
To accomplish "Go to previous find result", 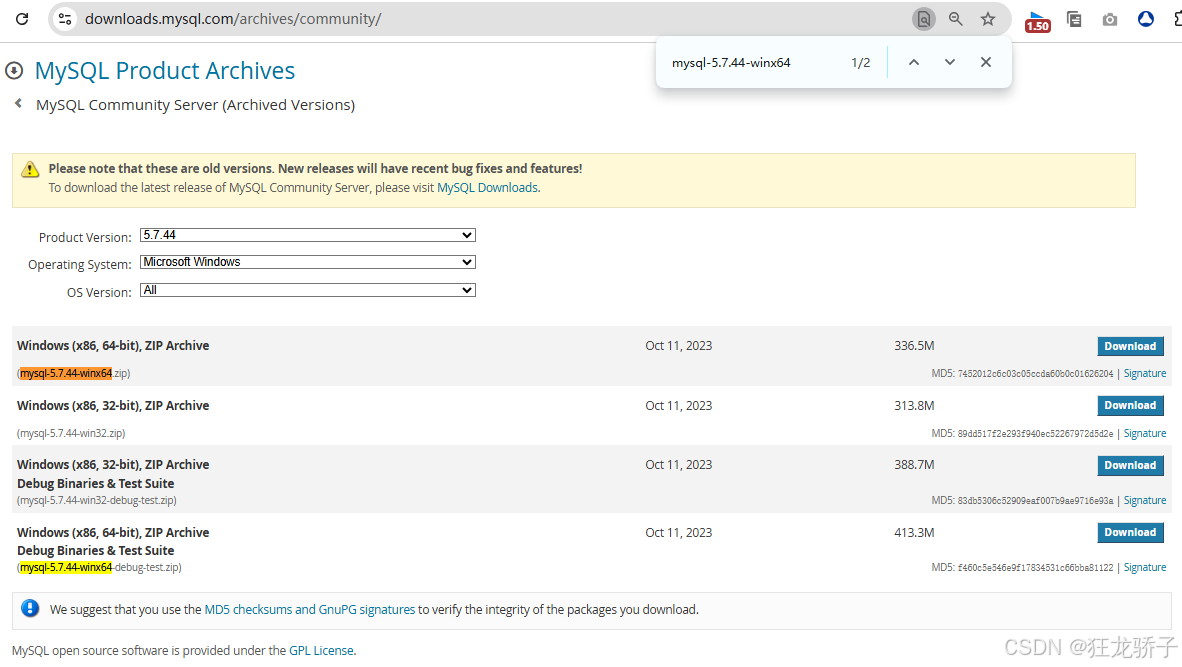I will coord(914,62).
